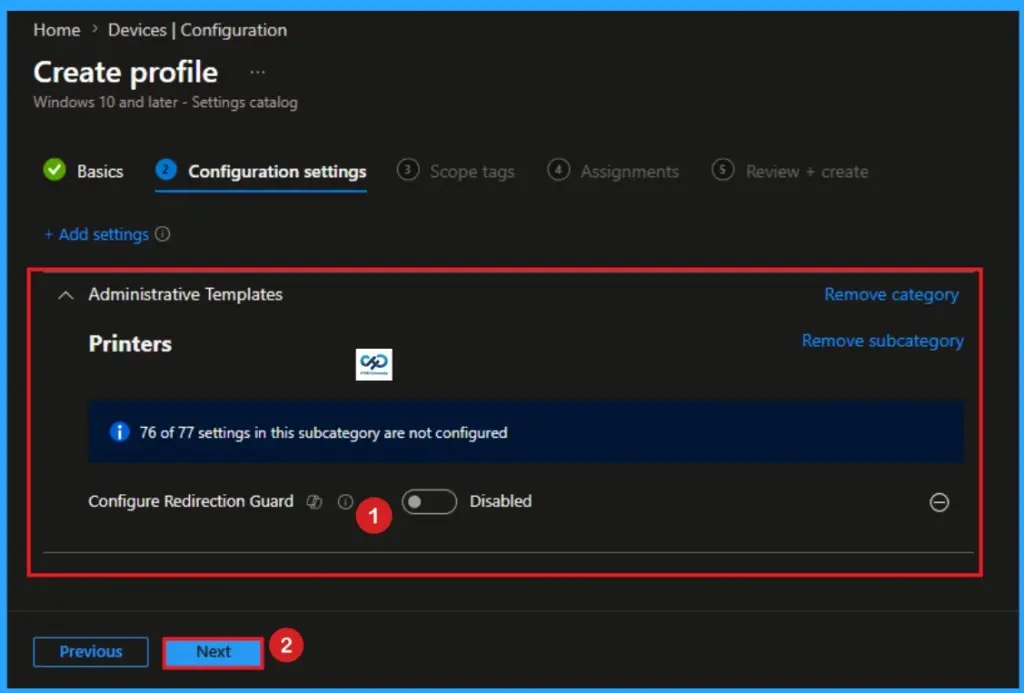Click the info icon beside Add settings
The width and height of the screenshot is (1024, 693).
163,234
